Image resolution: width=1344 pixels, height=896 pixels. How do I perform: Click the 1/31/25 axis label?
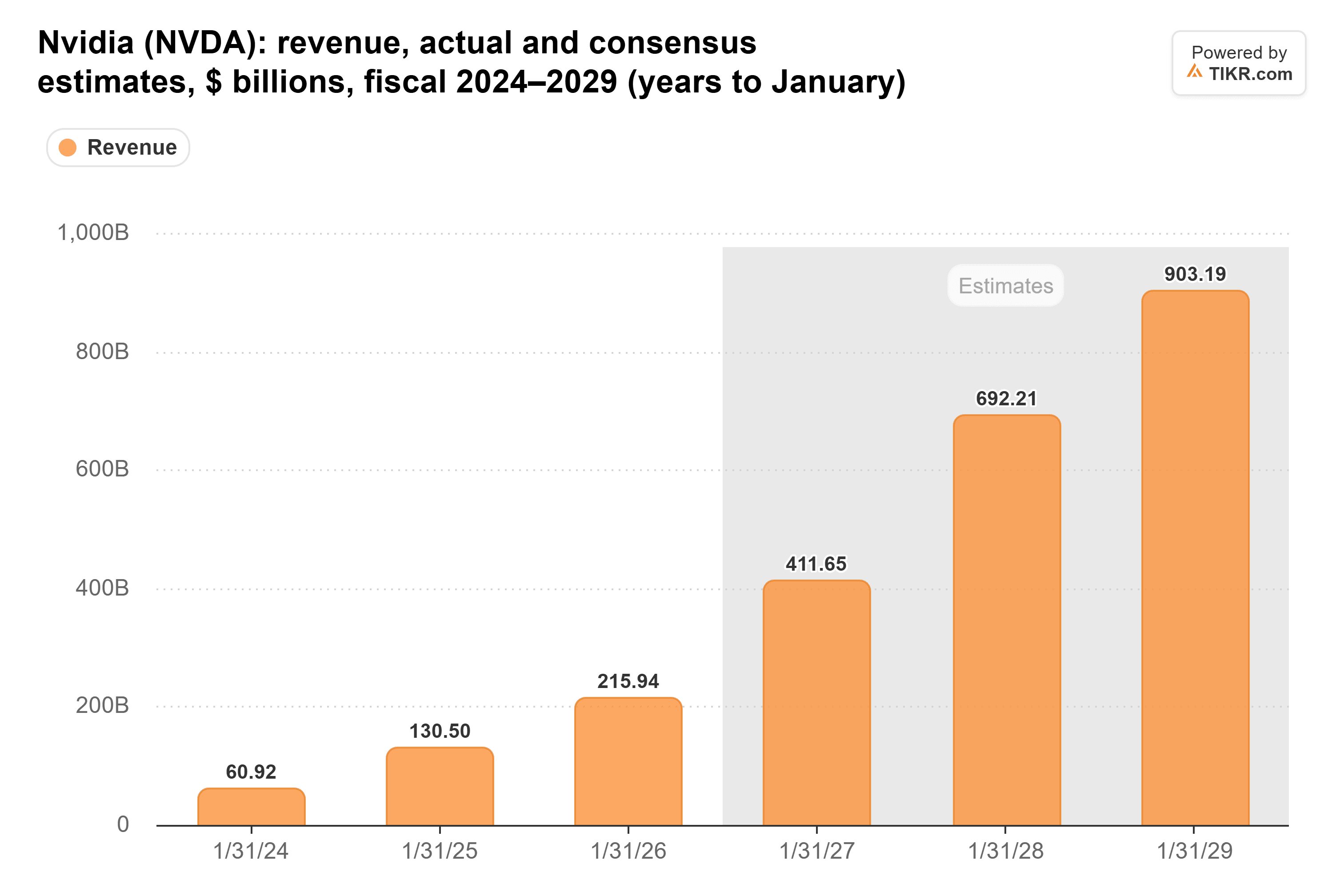coord(440,852)
